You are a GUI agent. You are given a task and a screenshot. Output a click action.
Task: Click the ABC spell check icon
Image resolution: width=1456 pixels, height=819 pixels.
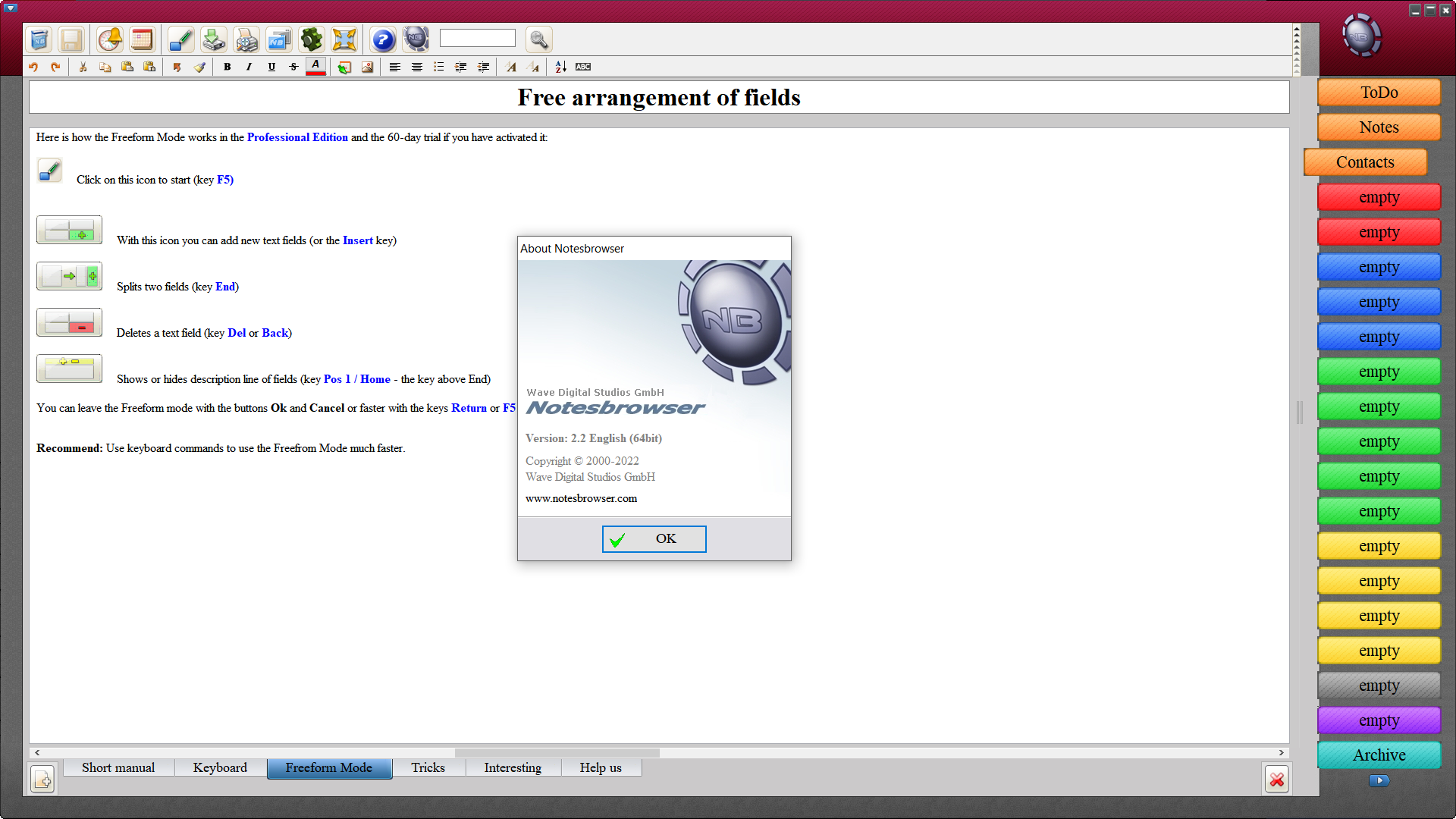point(582,67)
